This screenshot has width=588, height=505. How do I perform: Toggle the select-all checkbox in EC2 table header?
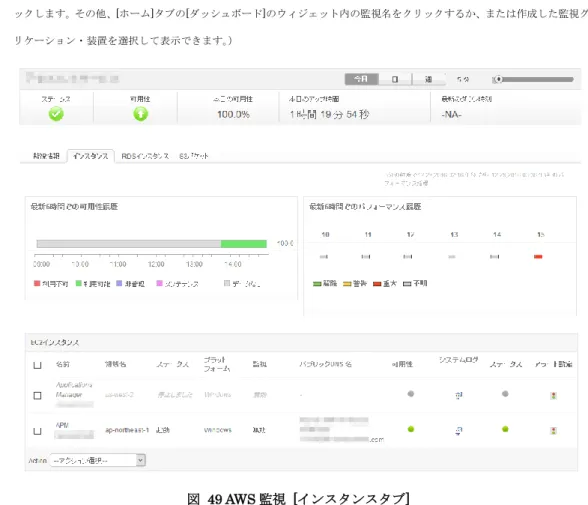(38, 365)
